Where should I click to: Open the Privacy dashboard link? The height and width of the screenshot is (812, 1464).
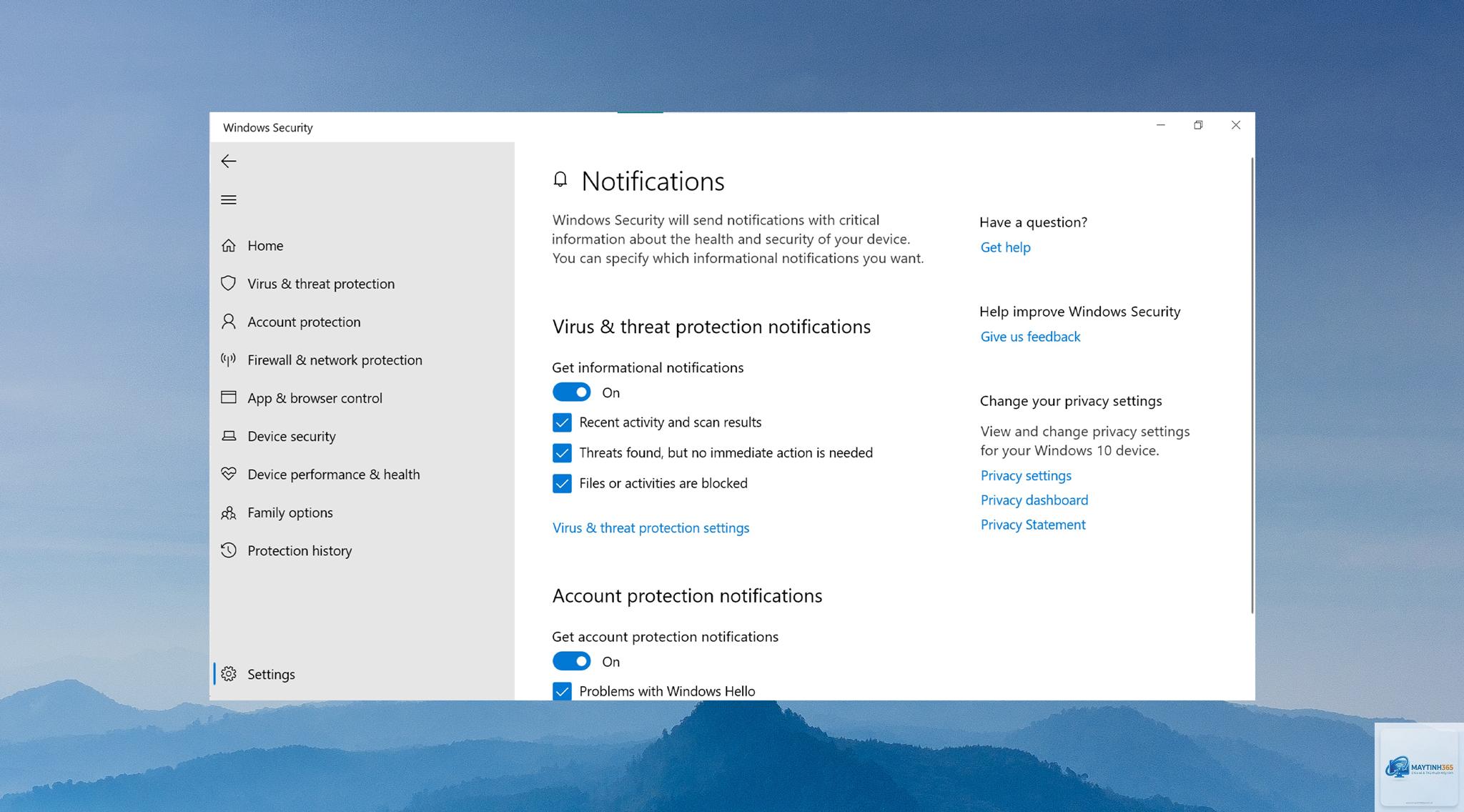(x=1034, y=500)
